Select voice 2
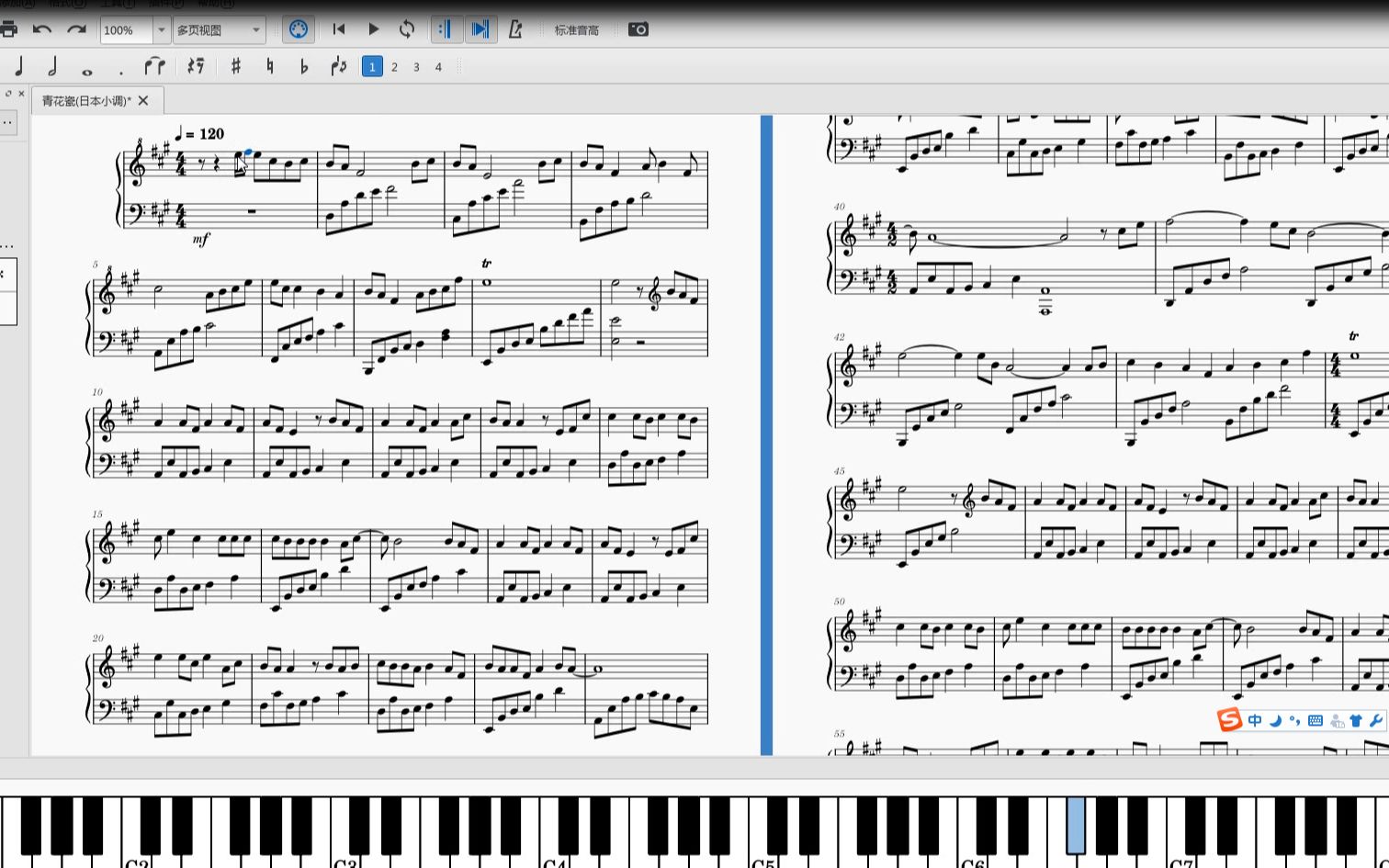The height and width of the screenshot is (868, 1389). (394, 66)
